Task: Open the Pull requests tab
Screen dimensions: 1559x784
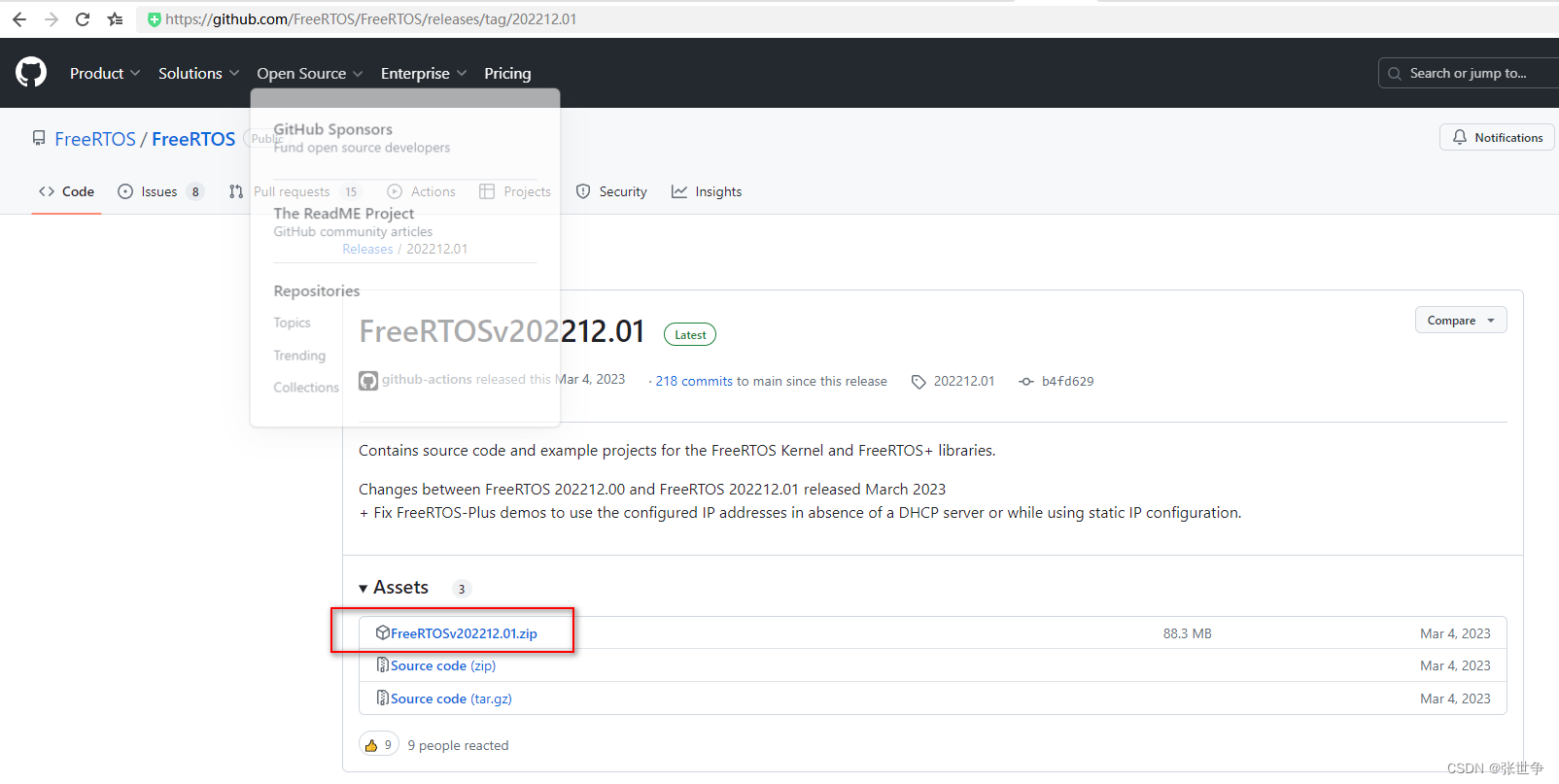Action: [294, 191]
